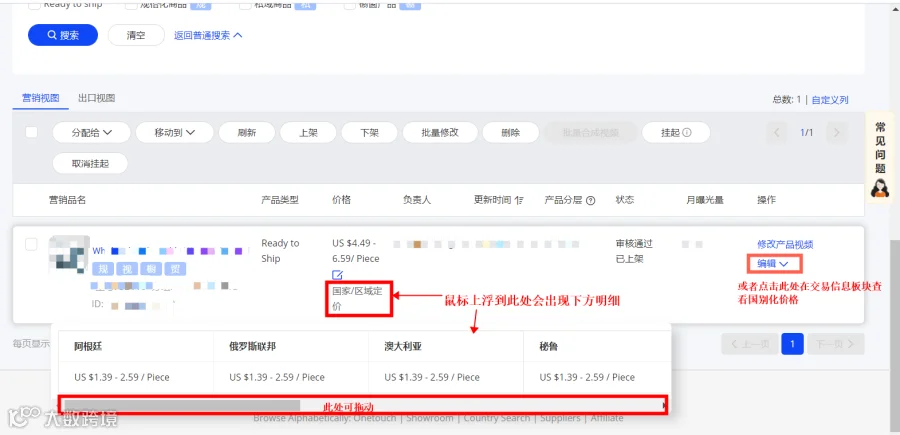The height and width of the screenshot is (435, 900).
Task: Expand the 移动到 dropdown
Action: [x=174, y=133]
